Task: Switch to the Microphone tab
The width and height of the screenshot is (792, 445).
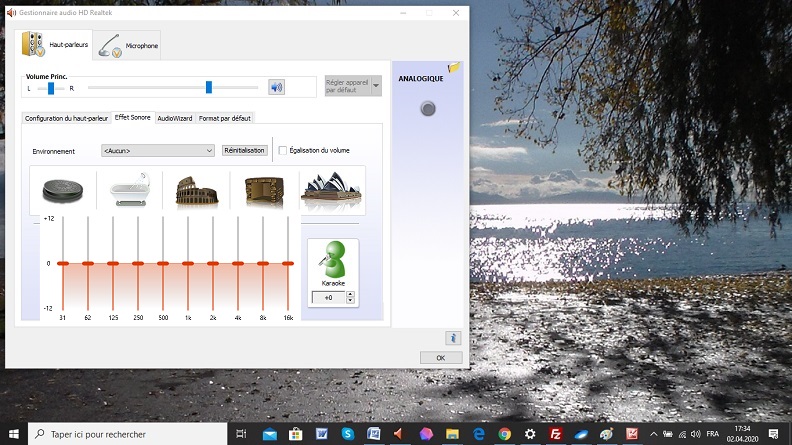Action: (x=130, y=45)
